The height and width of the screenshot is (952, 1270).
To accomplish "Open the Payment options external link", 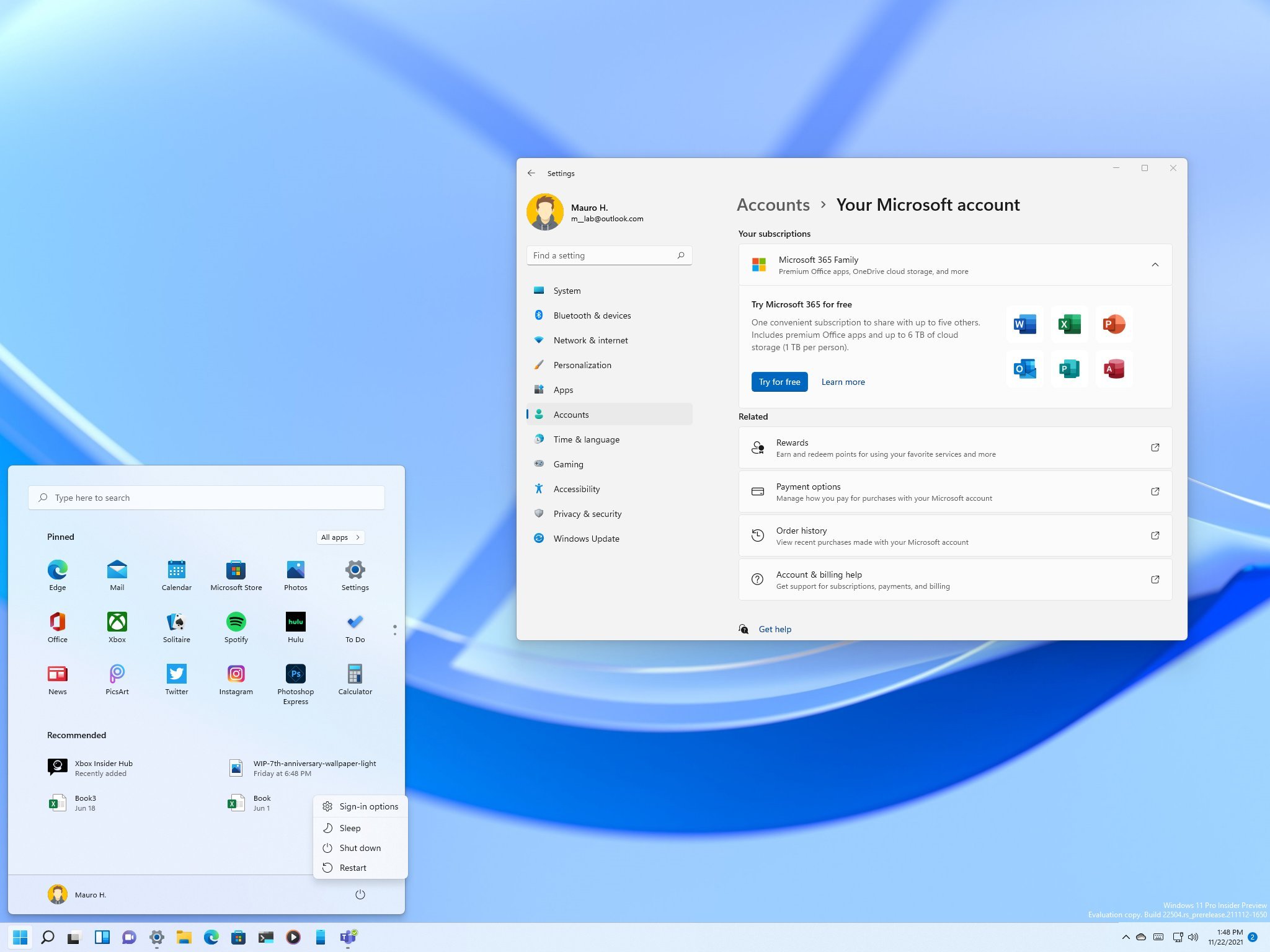I will point(1155,491).
